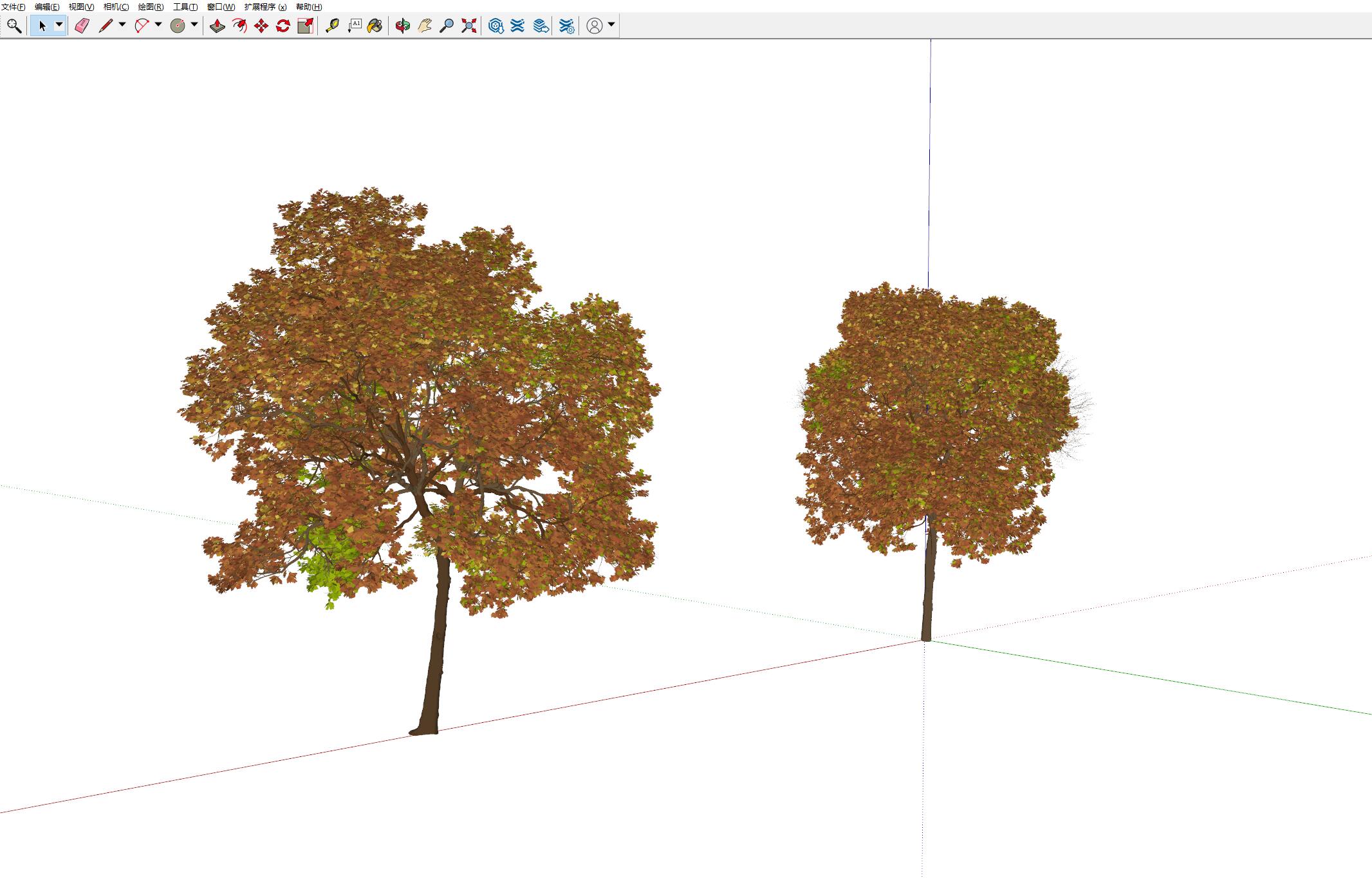Select the Pan hand tool
This screenshot has height=878, width=1372.
tap(425, 26)
